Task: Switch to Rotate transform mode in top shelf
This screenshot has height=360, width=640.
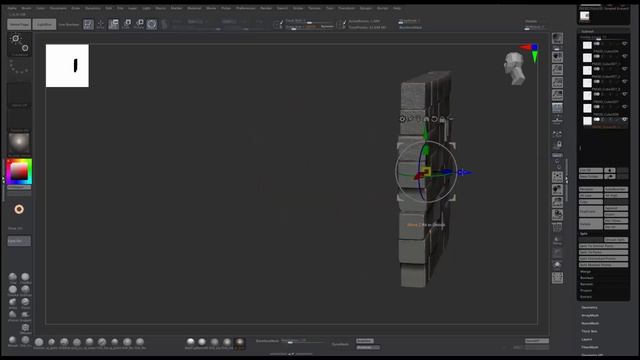Action: [x=140, y=24]
